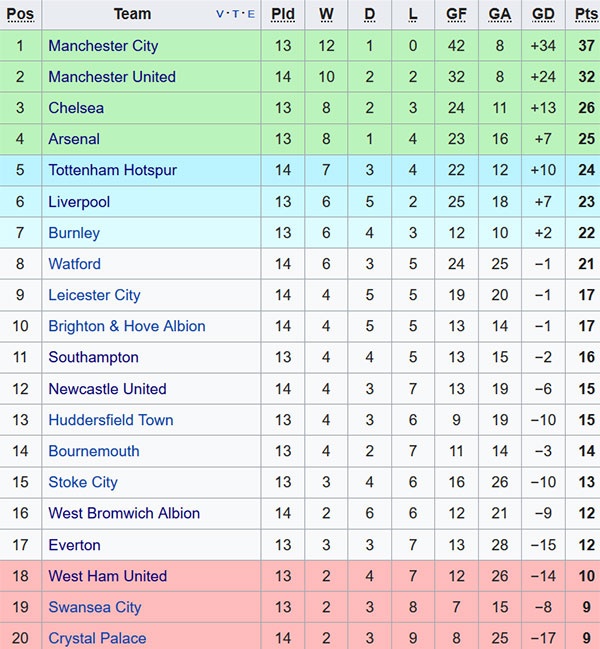Open the West Ham United link
The image size is (600, 649).
(x=107, y=576)
